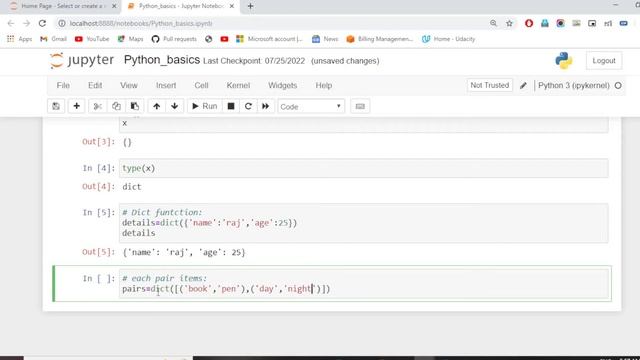Open the Home - Udacity bookmark
This screenshot has width=640, height=360.
click(449, 39)
